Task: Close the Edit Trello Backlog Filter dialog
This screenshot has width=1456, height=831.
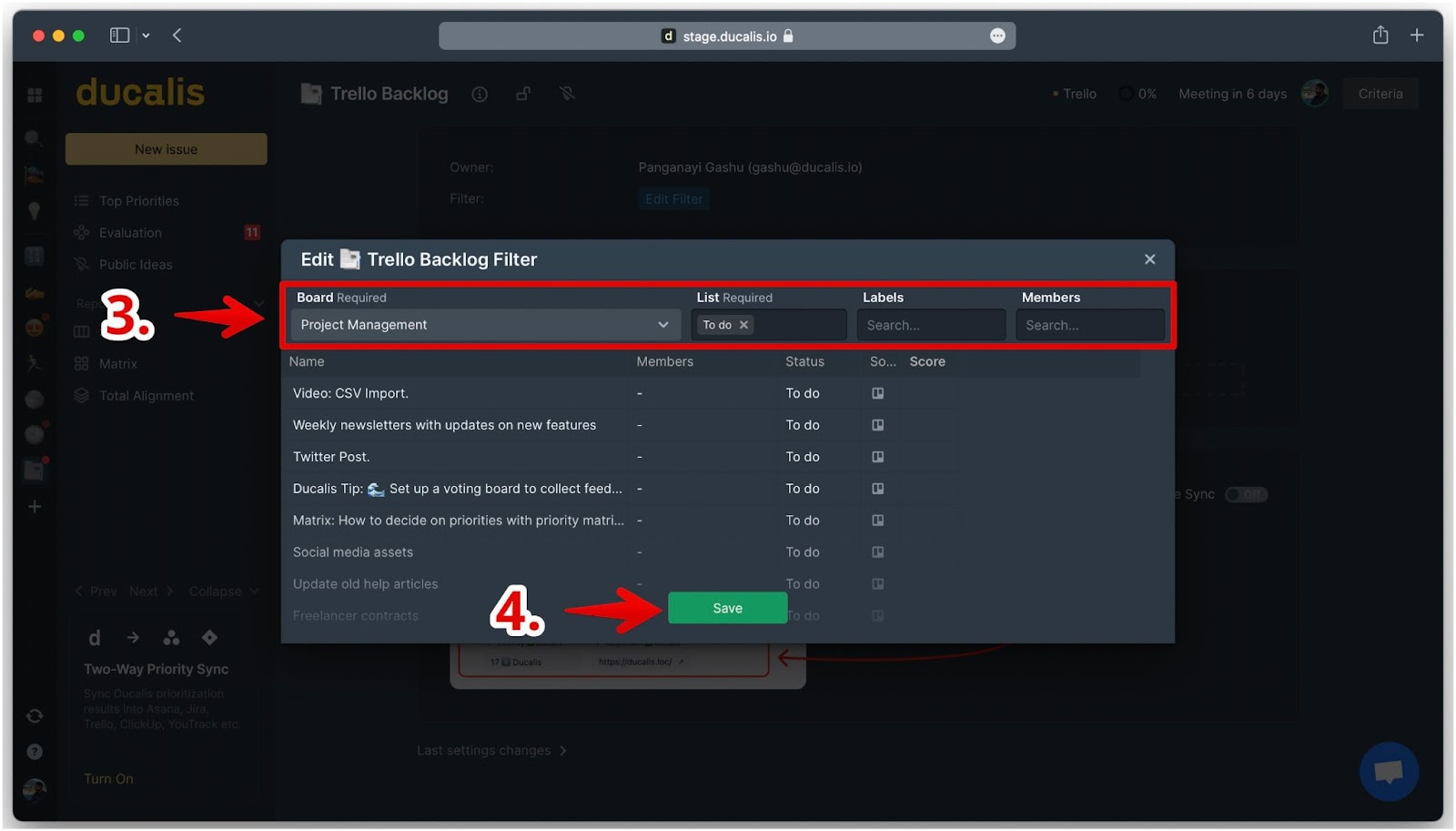Action: 1149,259
